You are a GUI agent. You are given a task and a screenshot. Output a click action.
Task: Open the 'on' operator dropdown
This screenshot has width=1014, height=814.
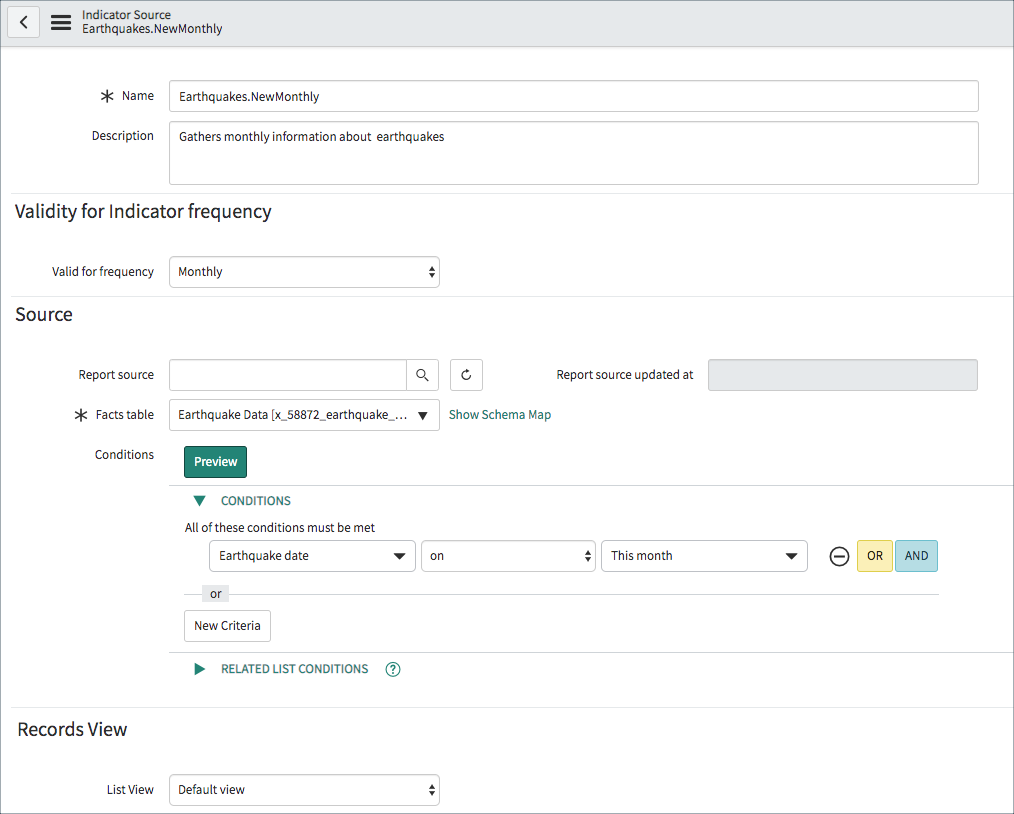[508, 556]
